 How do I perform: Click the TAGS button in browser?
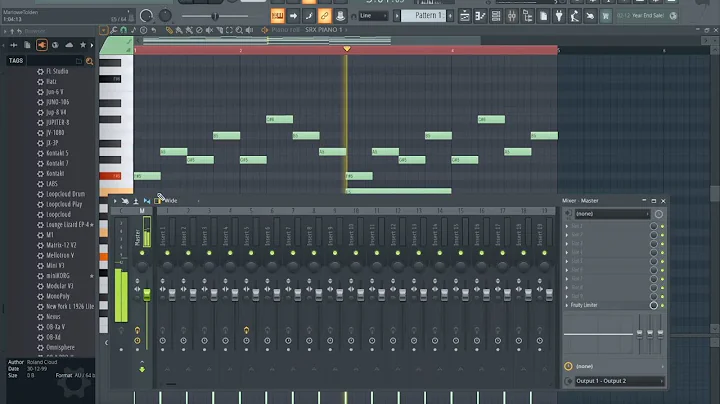pyautogui.click(x=16, y=61)
